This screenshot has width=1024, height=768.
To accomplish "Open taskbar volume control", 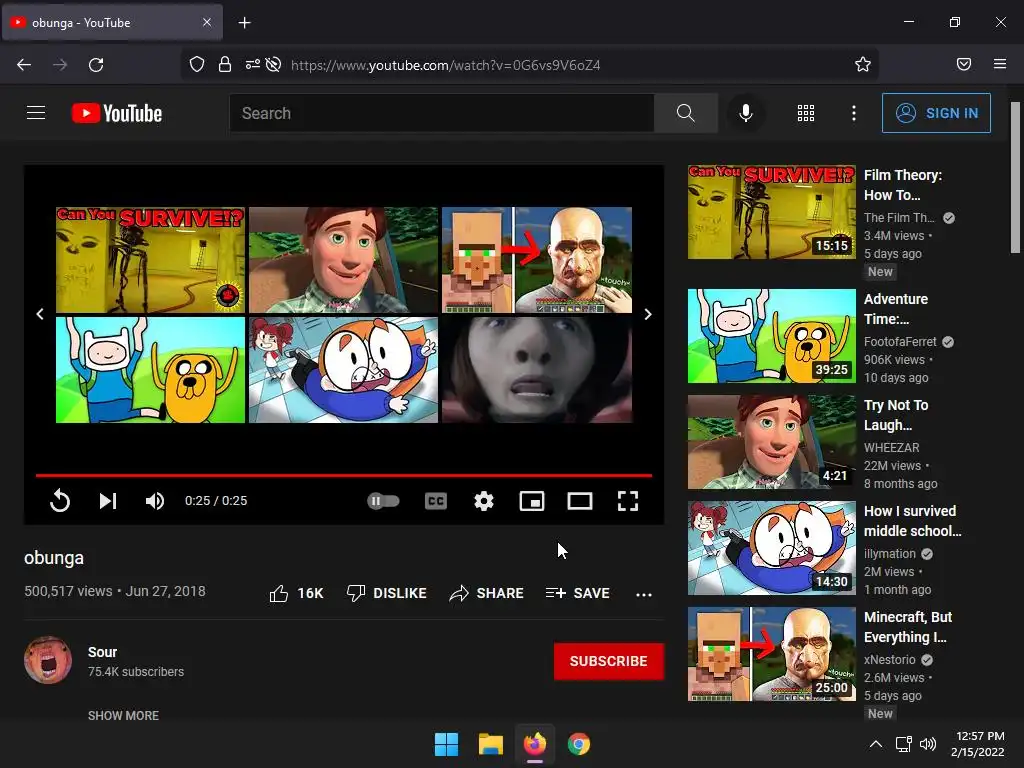I will (x=928, y=744).
